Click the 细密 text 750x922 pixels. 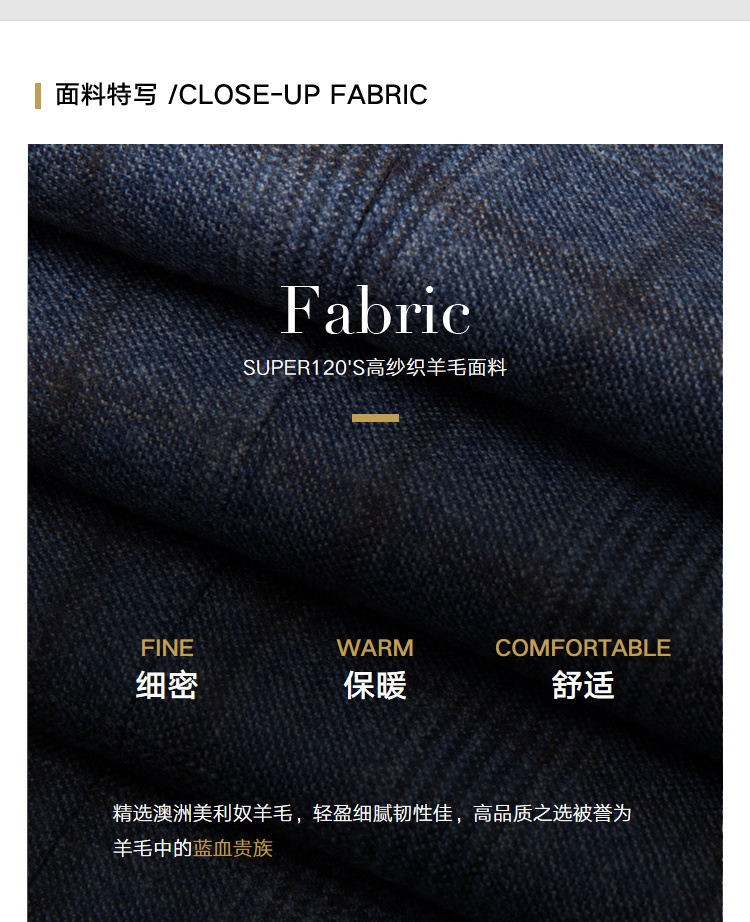coord(167,685)
